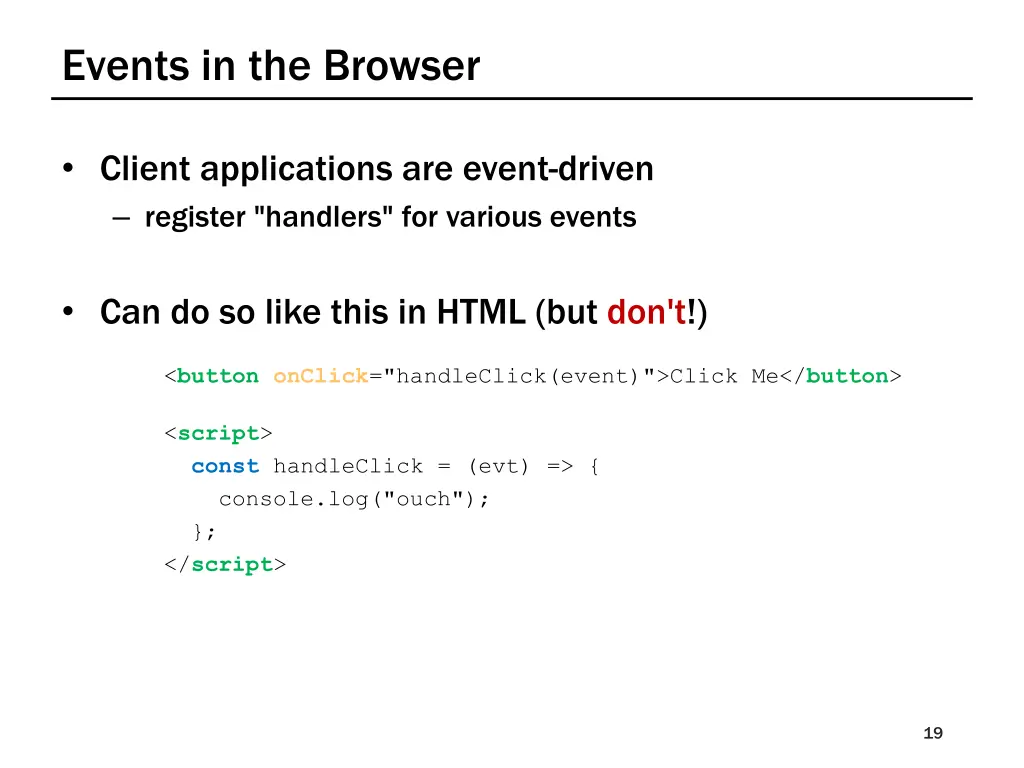This screenshot has width=1024, height=768.
Task: Click 'handleClick' in the const declaration
Action: [348, 466]
